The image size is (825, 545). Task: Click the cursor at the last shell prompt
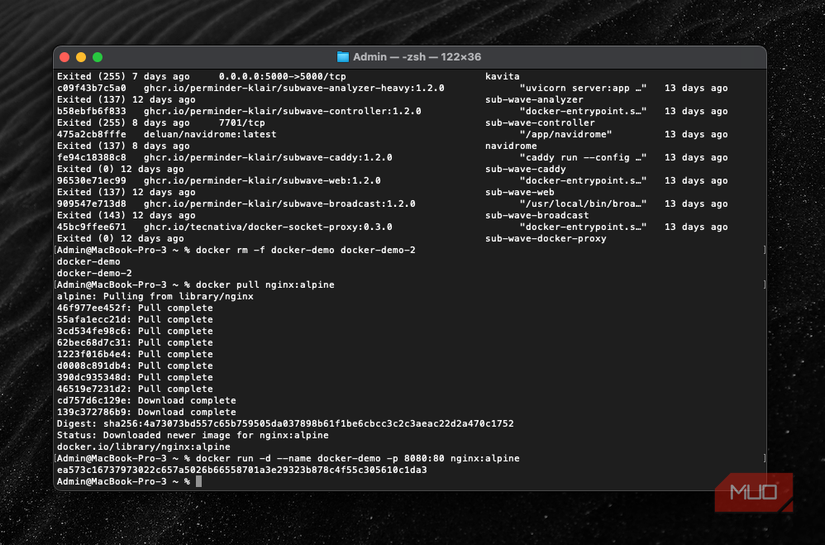pyautogui.click(x=199, y=481)
